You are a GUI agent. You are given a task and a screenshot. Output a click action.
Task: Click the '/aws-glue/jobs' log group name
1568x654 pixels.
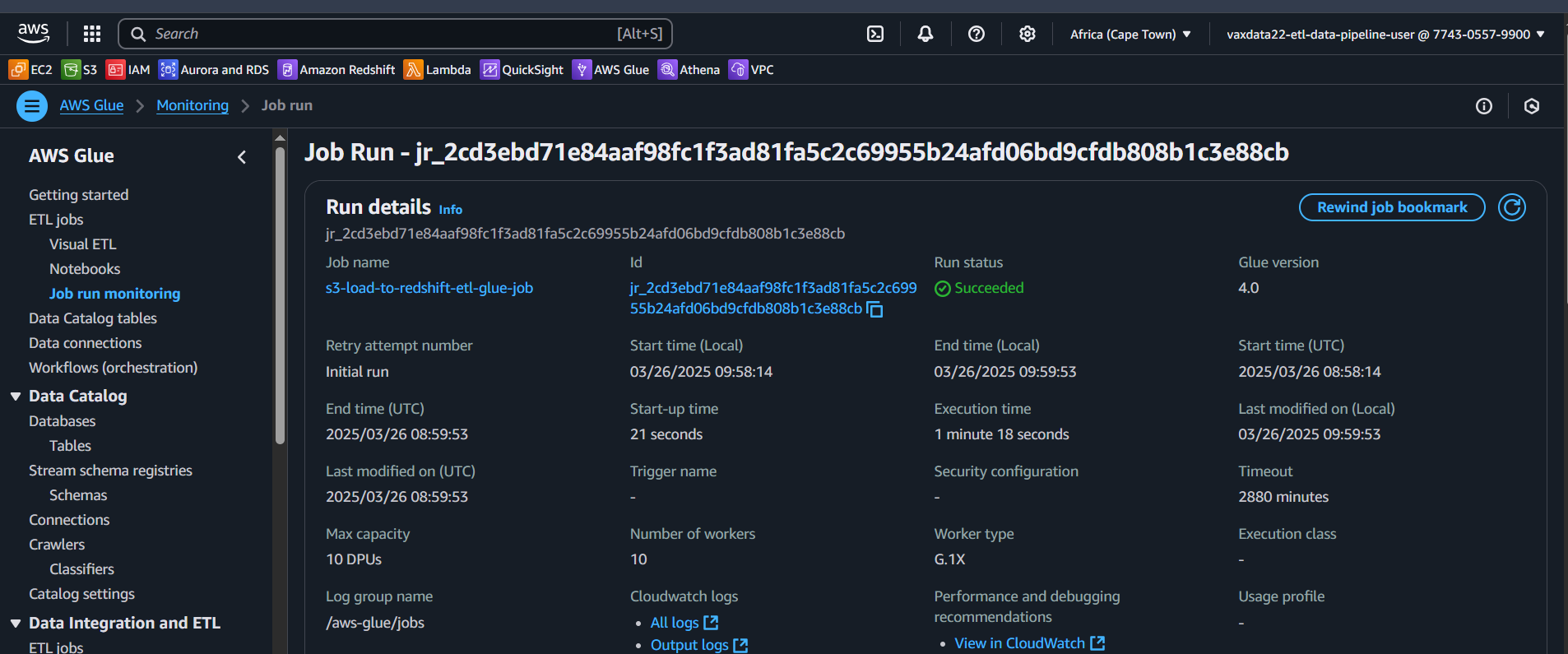pos(375,623)
